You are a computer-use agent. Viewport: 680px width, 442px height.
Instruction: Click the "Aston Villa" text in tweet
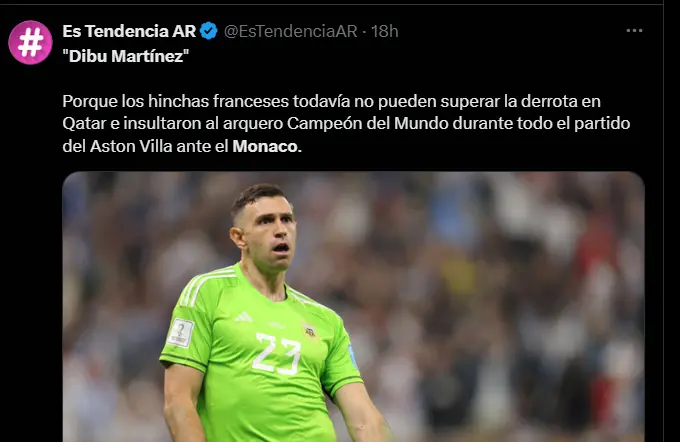(131, 146)
